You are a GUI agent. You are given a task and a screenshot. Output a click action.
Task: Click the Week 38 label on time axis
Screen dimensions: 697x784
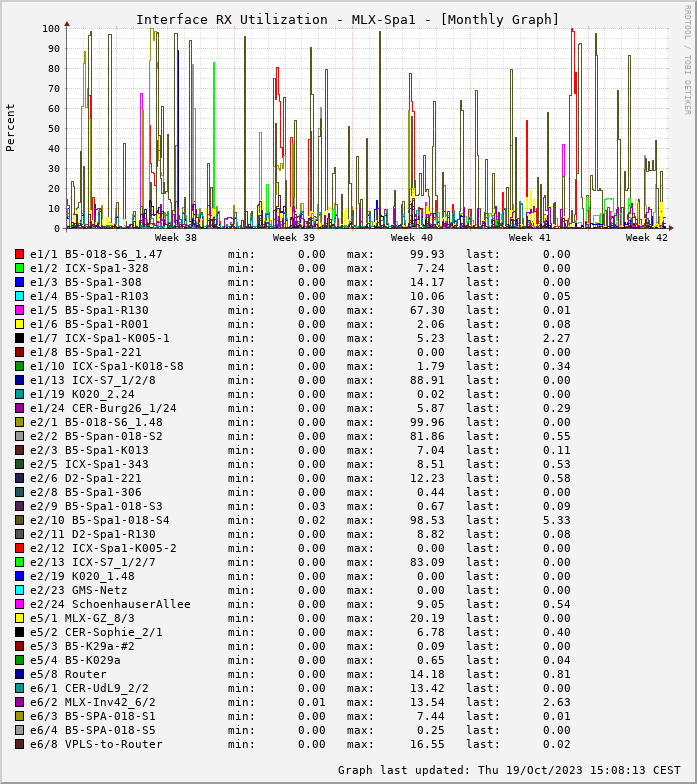pyautogui.click(x=176, y=238)
